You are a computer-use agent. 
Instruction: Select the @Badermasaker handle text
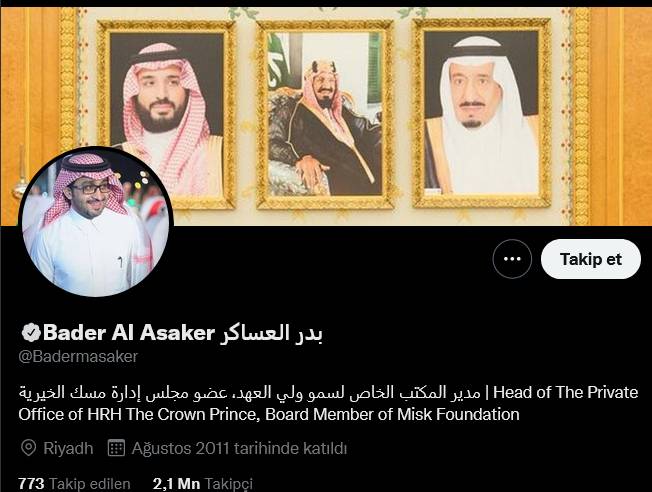tap(78, 356)
